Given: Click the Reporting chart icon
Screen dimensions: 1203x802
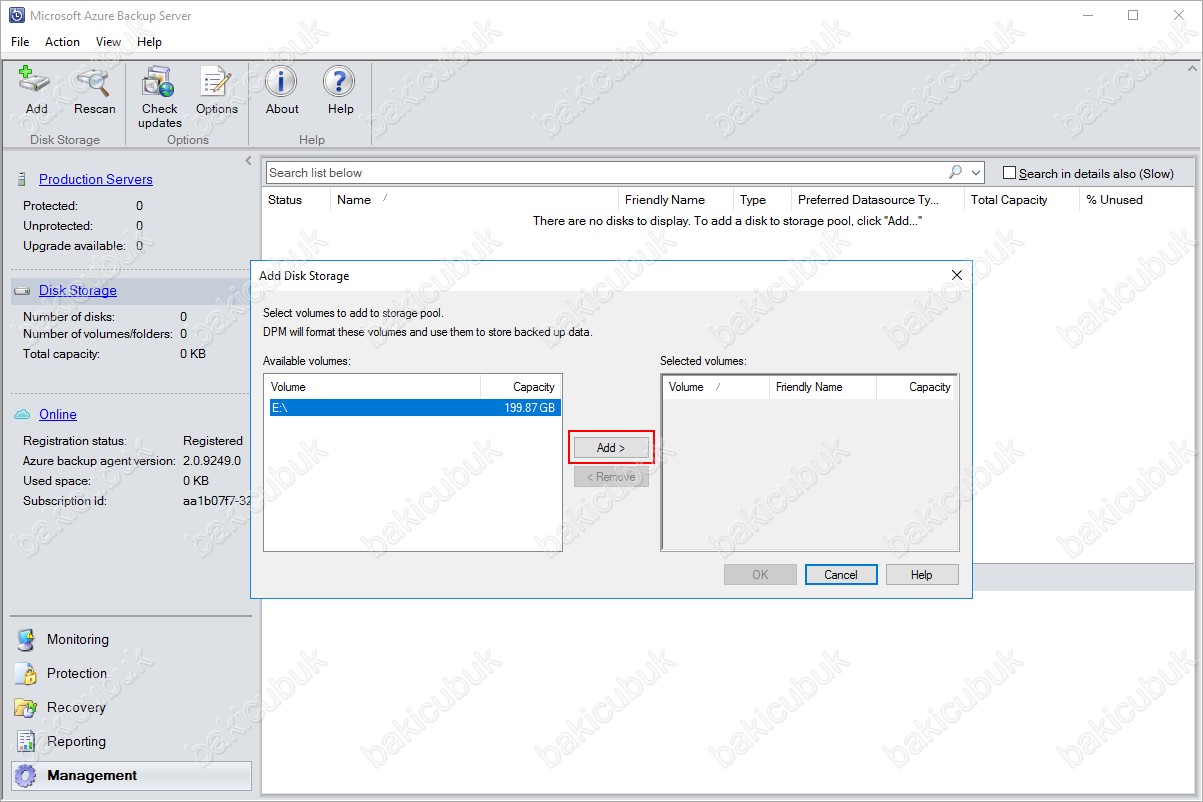Looking at the screenshot, I should click(x=26, y=742).
